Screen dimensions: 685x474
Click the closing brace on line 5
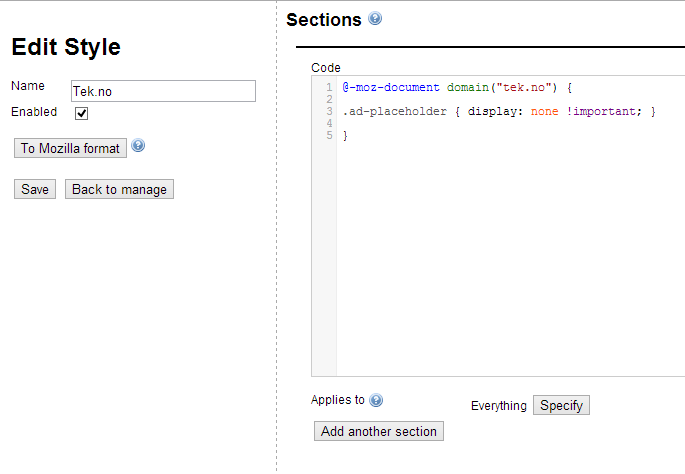[x=346, y=136]
